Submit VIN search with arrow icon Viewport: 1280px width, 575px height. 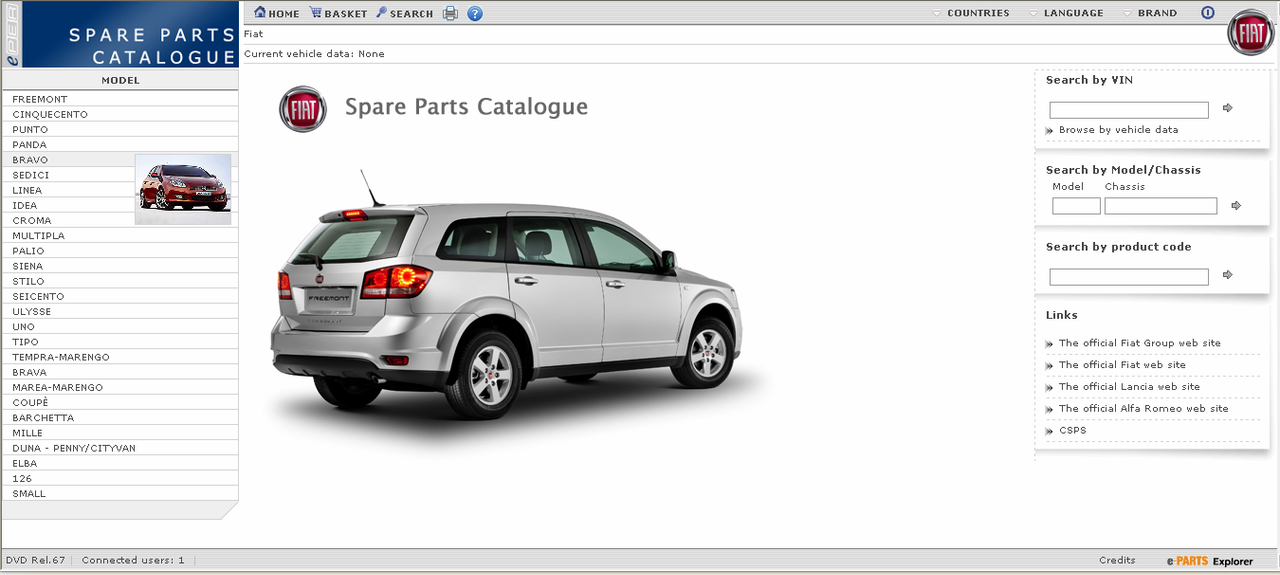coord(1228,108)
